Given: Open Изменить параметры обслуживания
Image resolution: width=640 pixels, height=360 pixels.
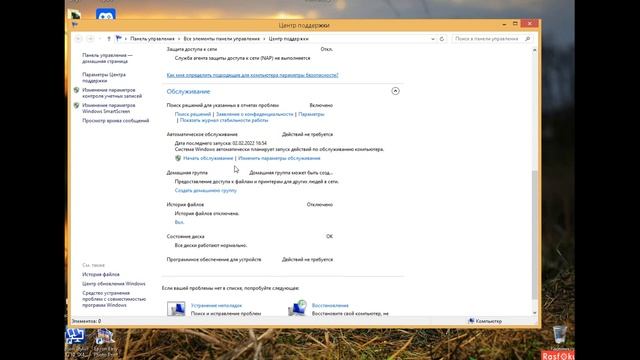Looking at the screenshot, I should tap(279, 158).
